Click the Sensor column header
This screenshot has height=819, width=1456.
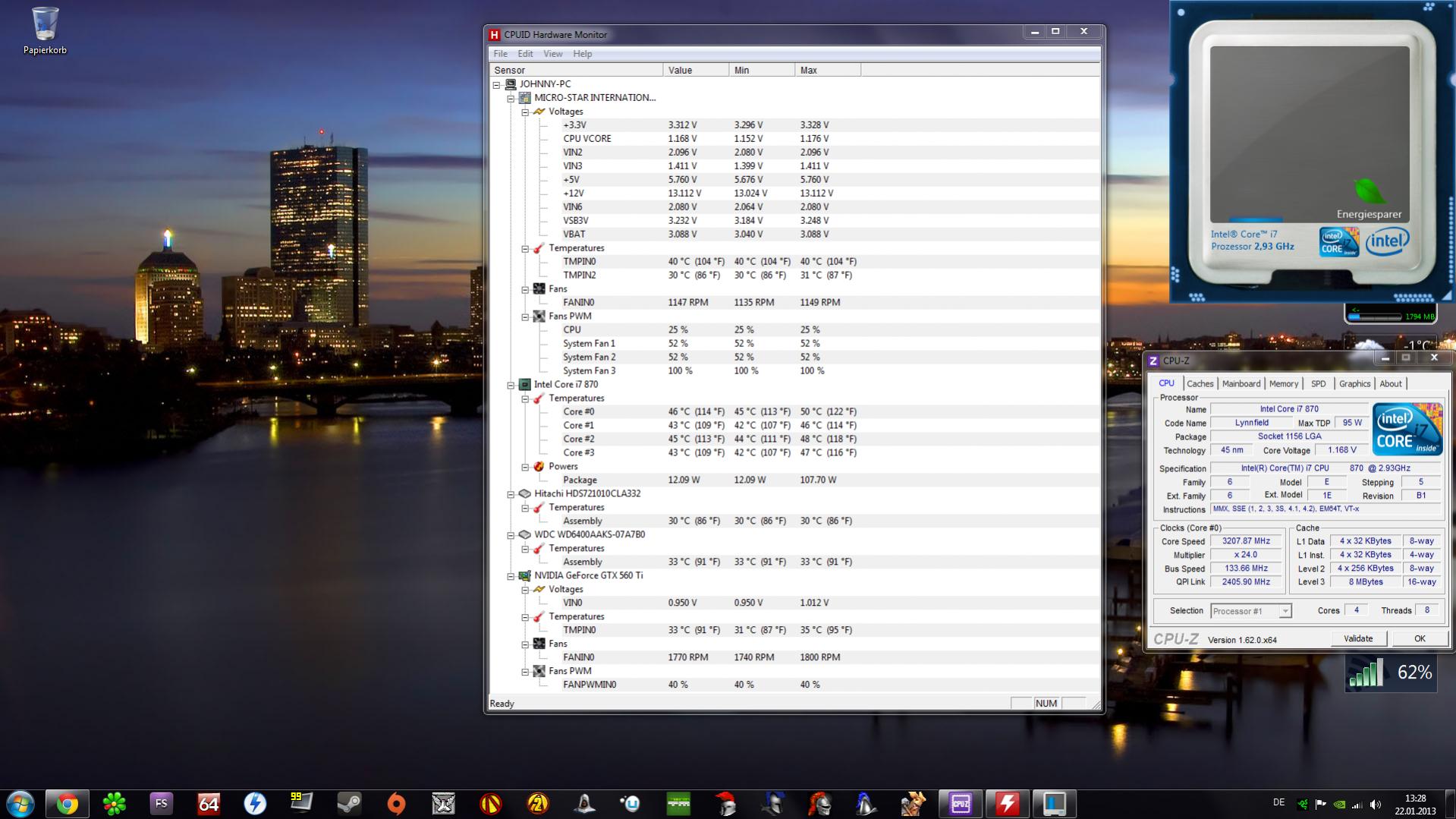tap(577, 70)
